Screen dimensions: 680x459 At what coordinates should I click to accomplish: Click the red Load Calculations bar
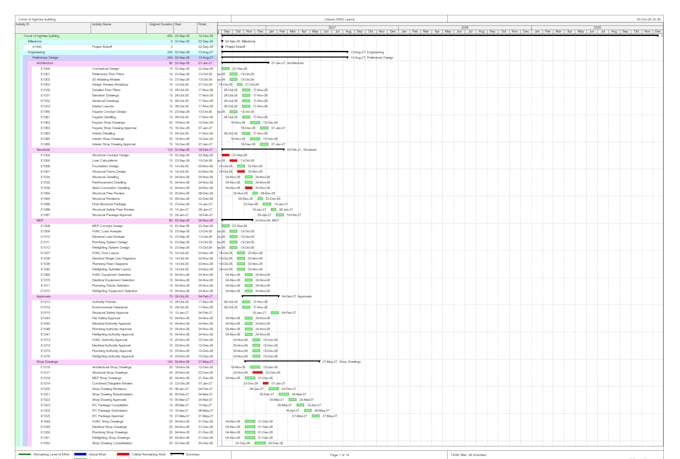[x=233, y=161]
